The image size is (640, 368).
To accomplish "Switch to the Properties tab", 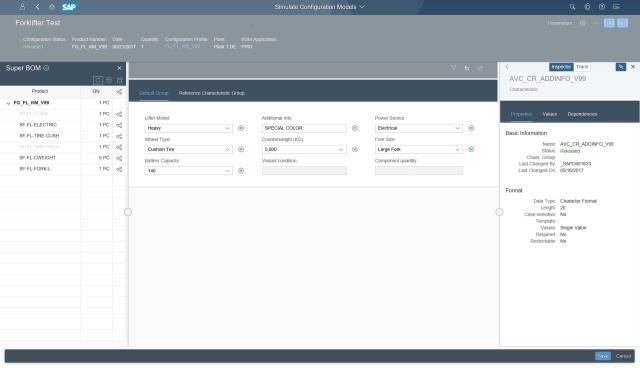I will tap(521, 114).
